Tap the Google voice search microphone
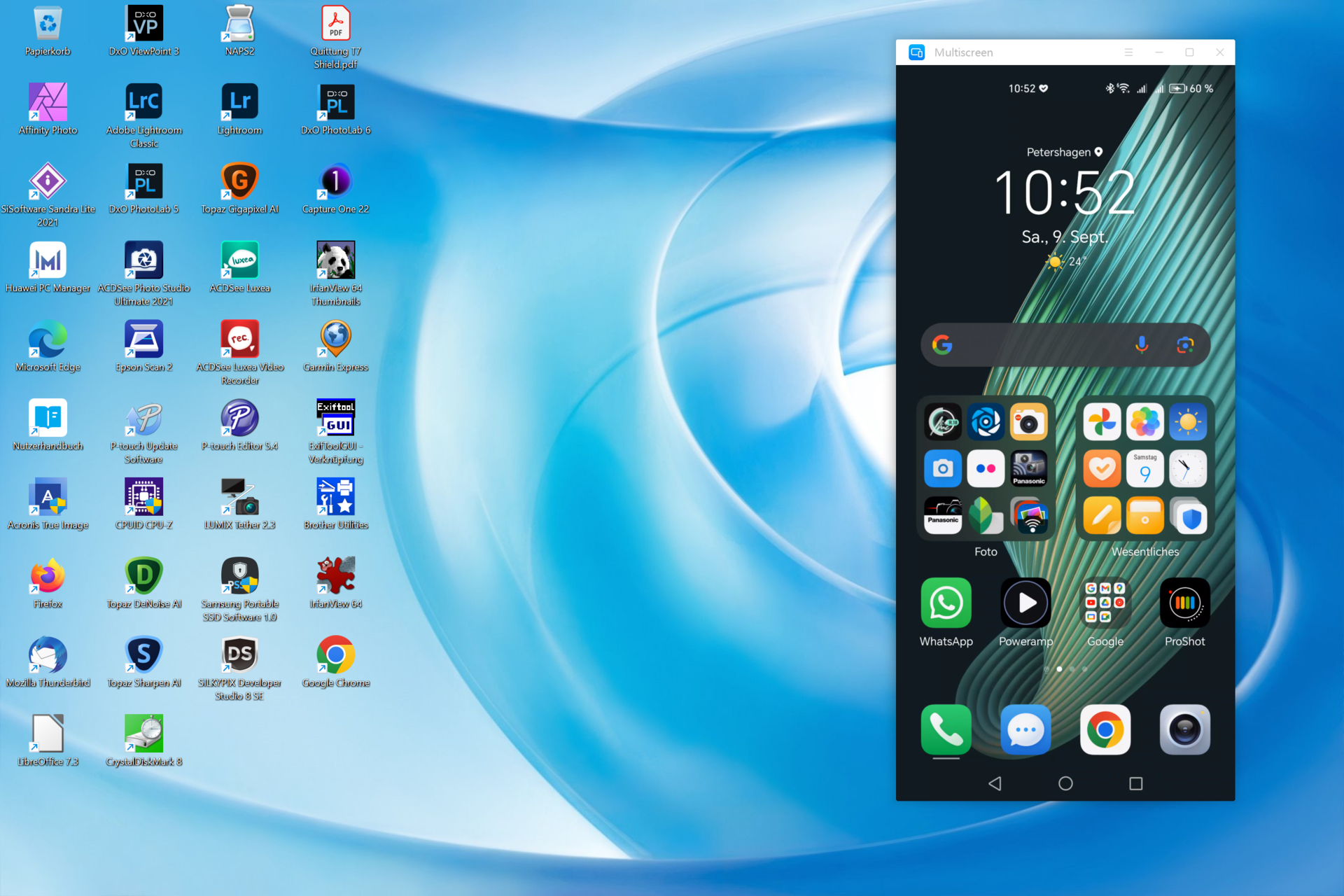Viewport: 1344px width, 896px height. 1142,344
